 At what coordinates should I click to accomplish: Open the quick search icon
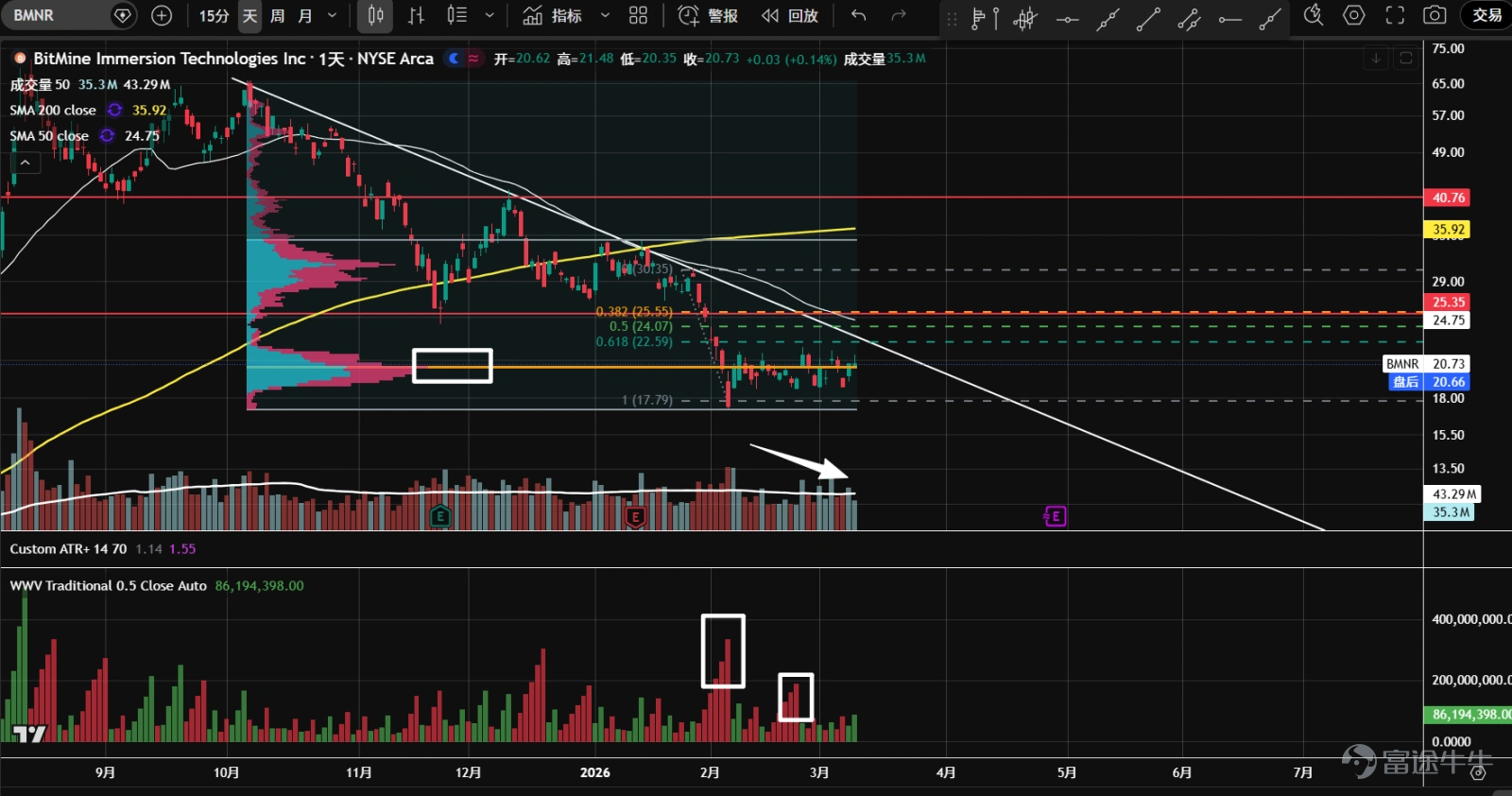point(1313,15)
